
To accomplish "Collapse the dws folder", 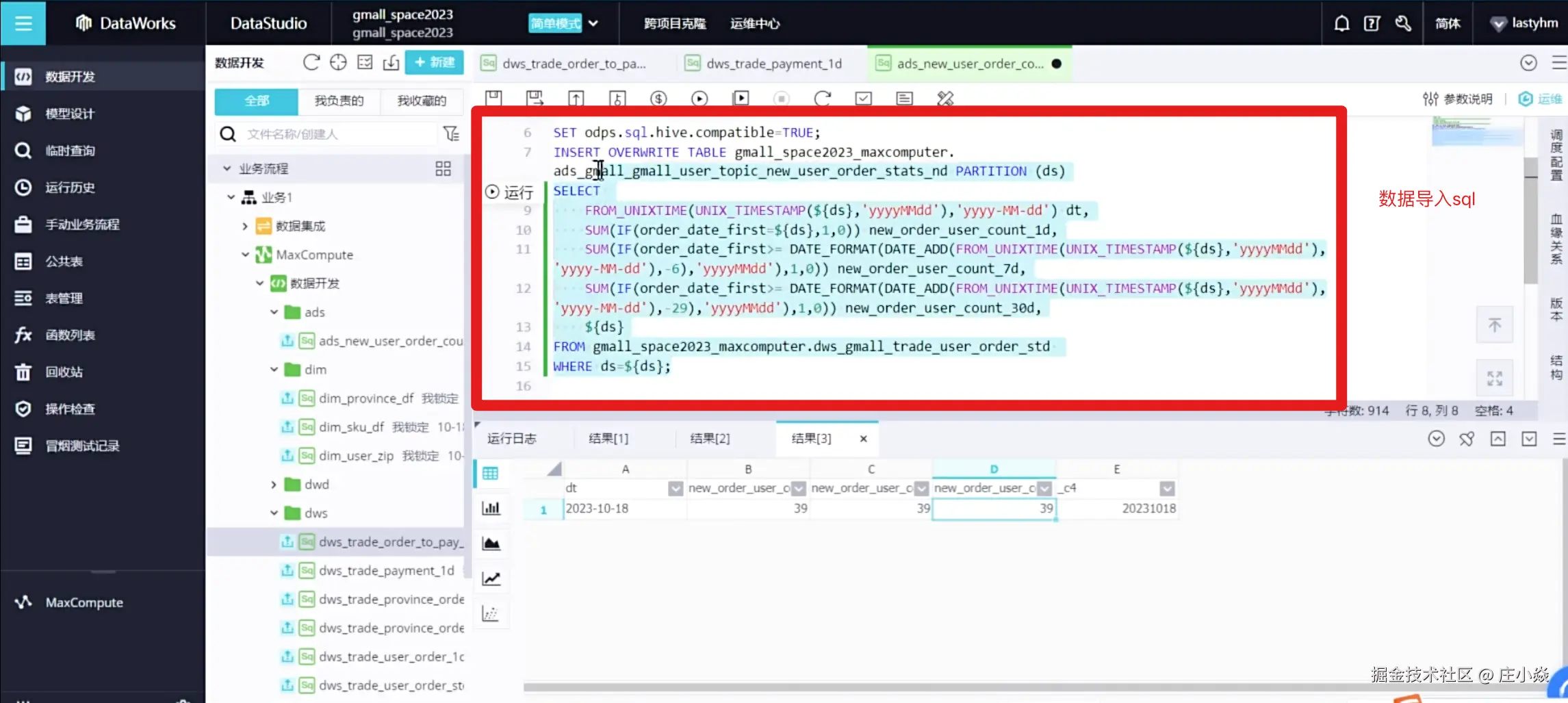I will 274,513.
